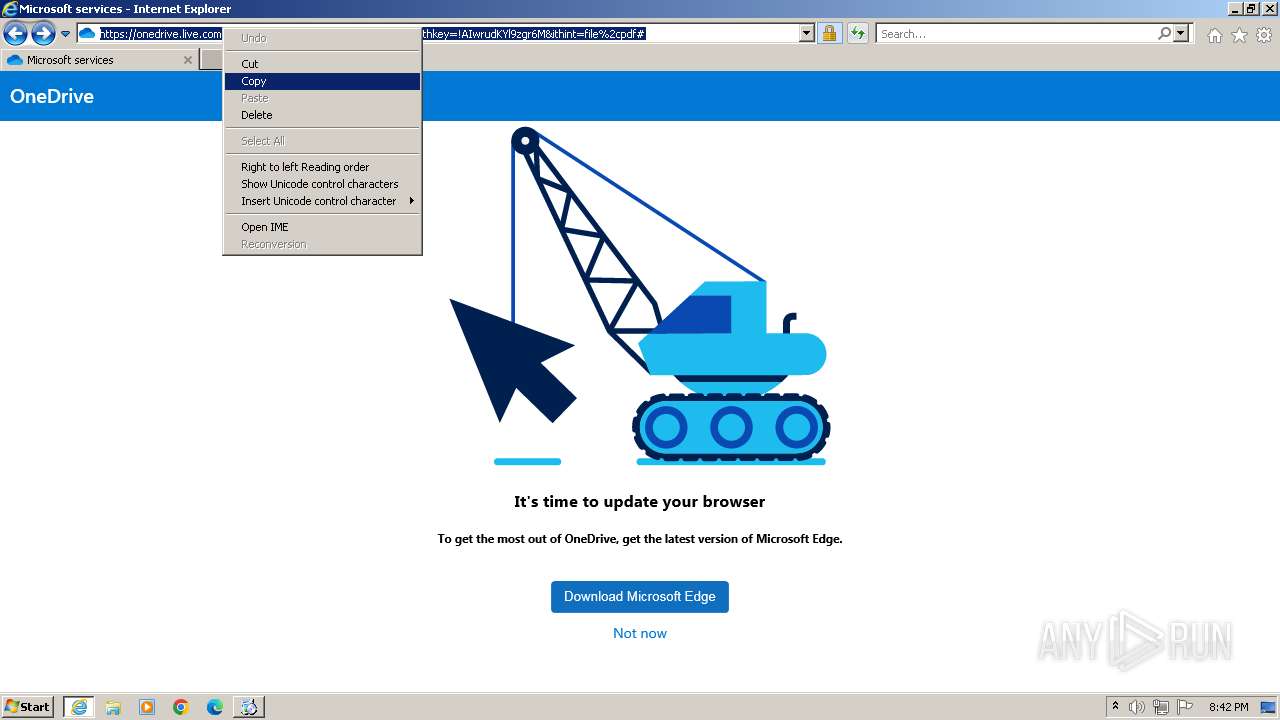This screenshot has height=720, width=1280.
Task: Expand Insert Unicode control character submenu
Action: pos(322,201)
